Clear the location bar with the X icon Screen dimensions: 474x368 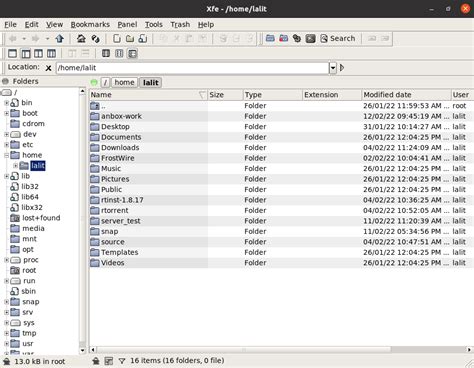click(48, 68)
